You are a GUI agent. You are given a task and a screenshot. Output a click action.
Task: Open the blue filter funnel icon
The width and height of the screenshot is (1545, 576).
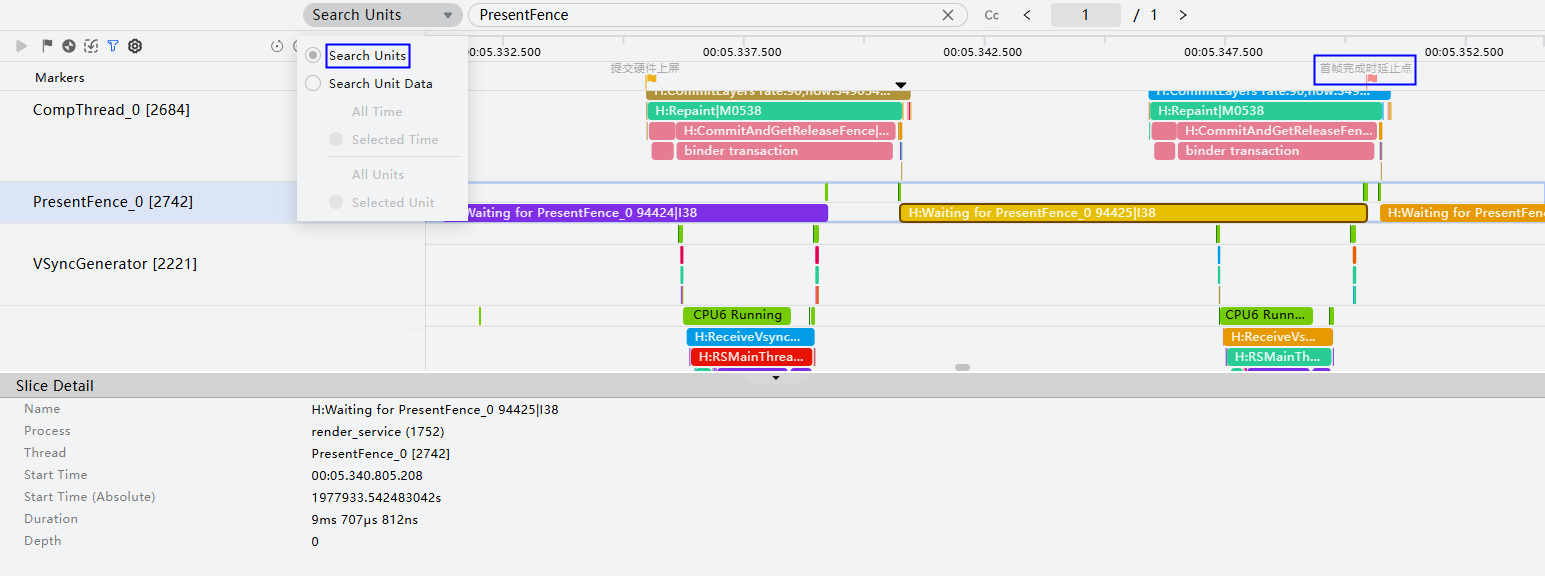tap(113, 46)
